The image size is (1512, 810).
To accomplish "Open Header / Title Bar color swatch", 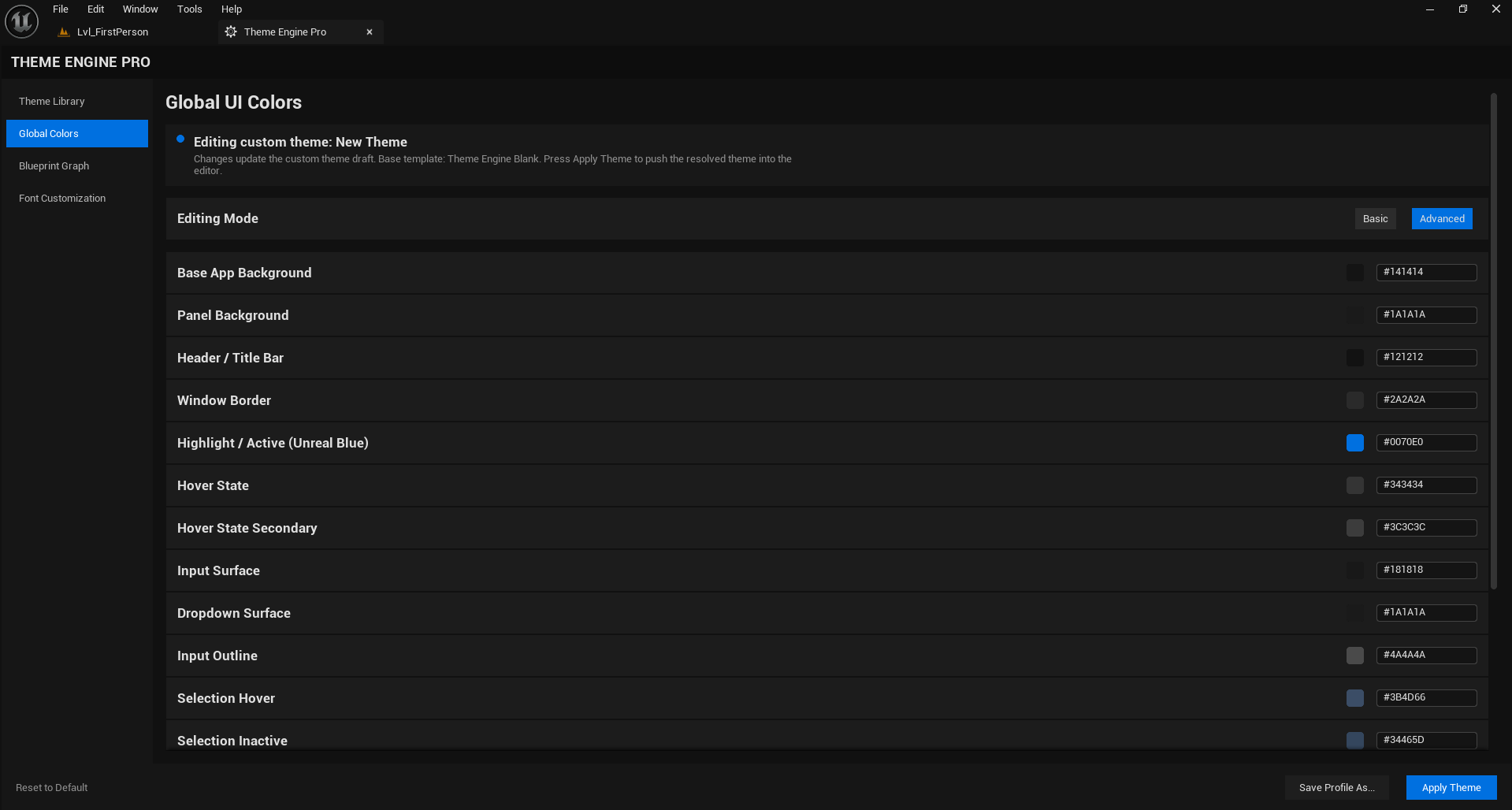I will [1355, 358].
